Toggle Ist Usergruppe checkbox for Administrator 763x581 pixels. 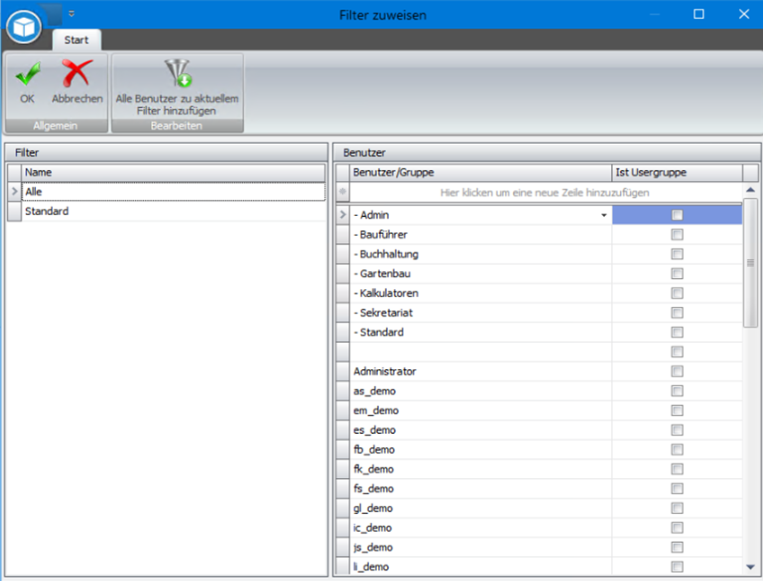coord(677,371)
